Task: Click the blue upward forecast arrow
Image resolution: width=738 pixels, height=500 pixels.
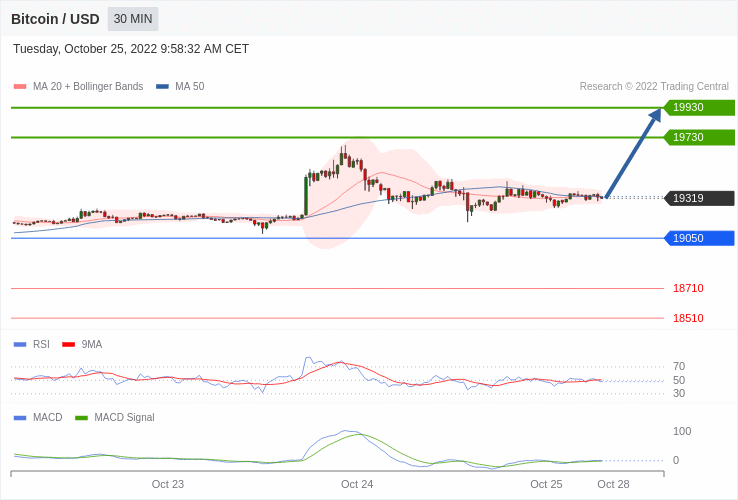Action: click(633, 154)
